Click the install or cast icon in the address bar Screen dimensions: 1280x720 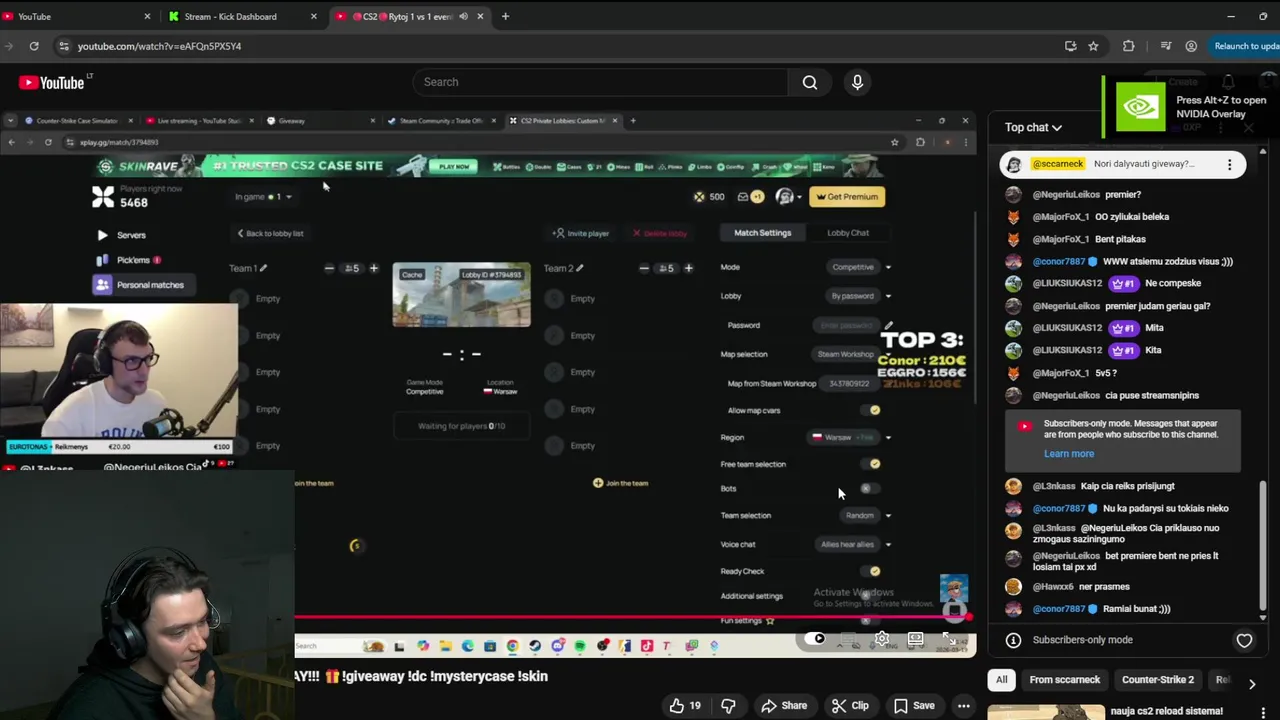pyautogui.click(x=1070, y=46)
